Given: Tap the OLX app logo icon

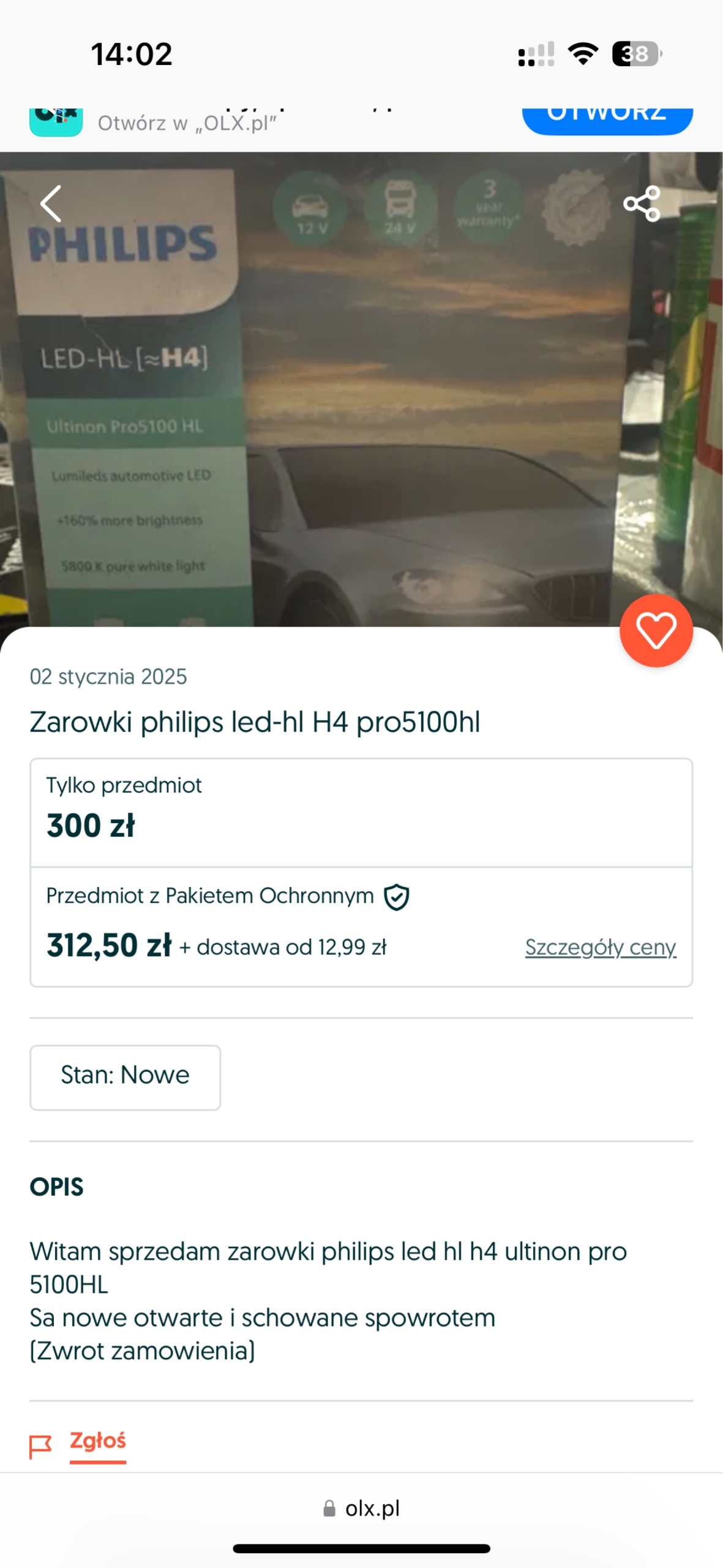Looking at the screenshot, I should tap(56, 121).
